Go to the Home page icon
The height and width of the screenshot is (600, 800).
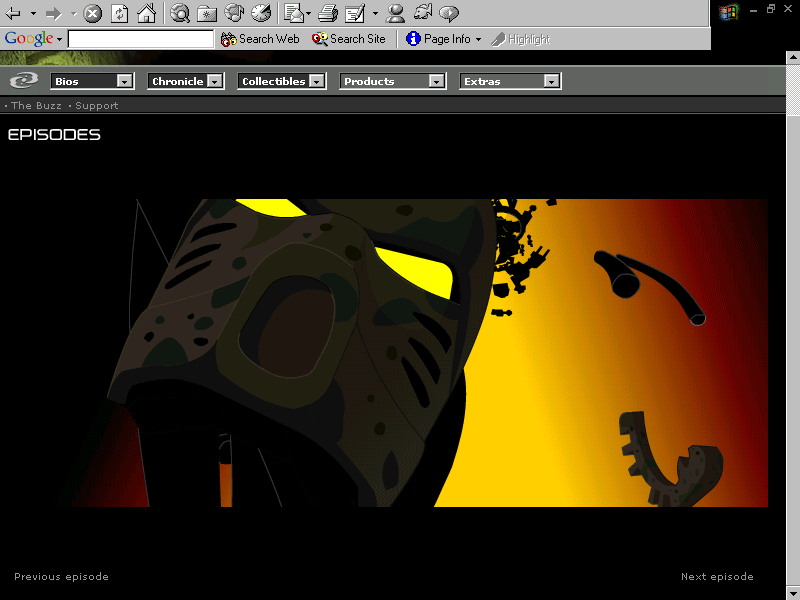point(146,13)
